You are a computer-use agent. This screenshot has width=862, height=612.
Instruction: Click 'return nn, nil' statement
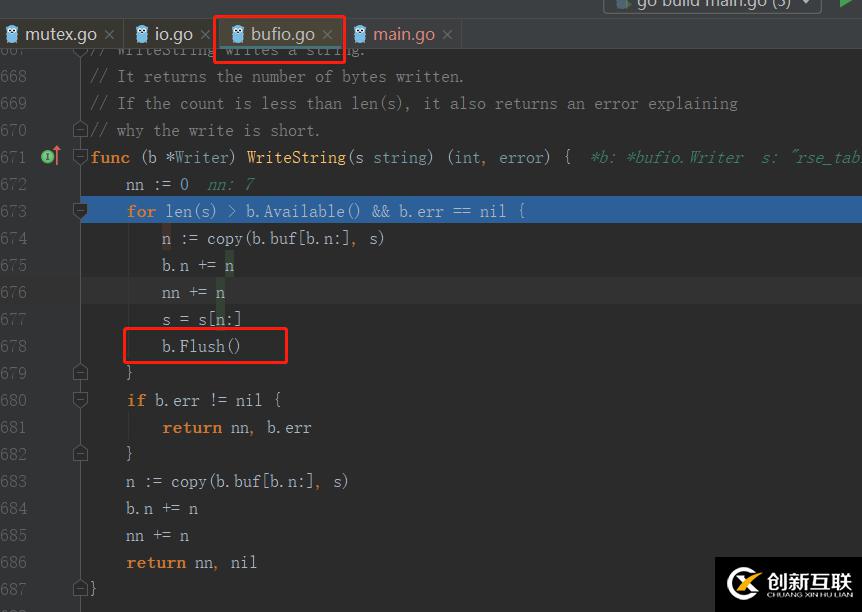[x=192, y=562]
